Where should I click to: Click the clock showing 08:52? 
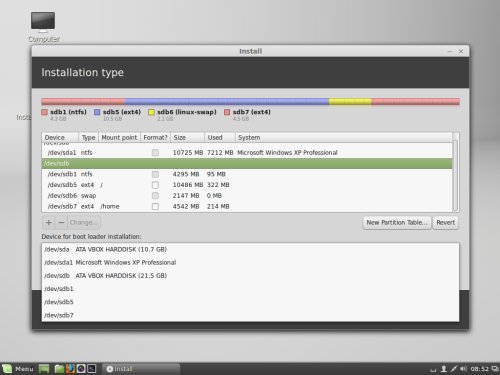(479, 369)
